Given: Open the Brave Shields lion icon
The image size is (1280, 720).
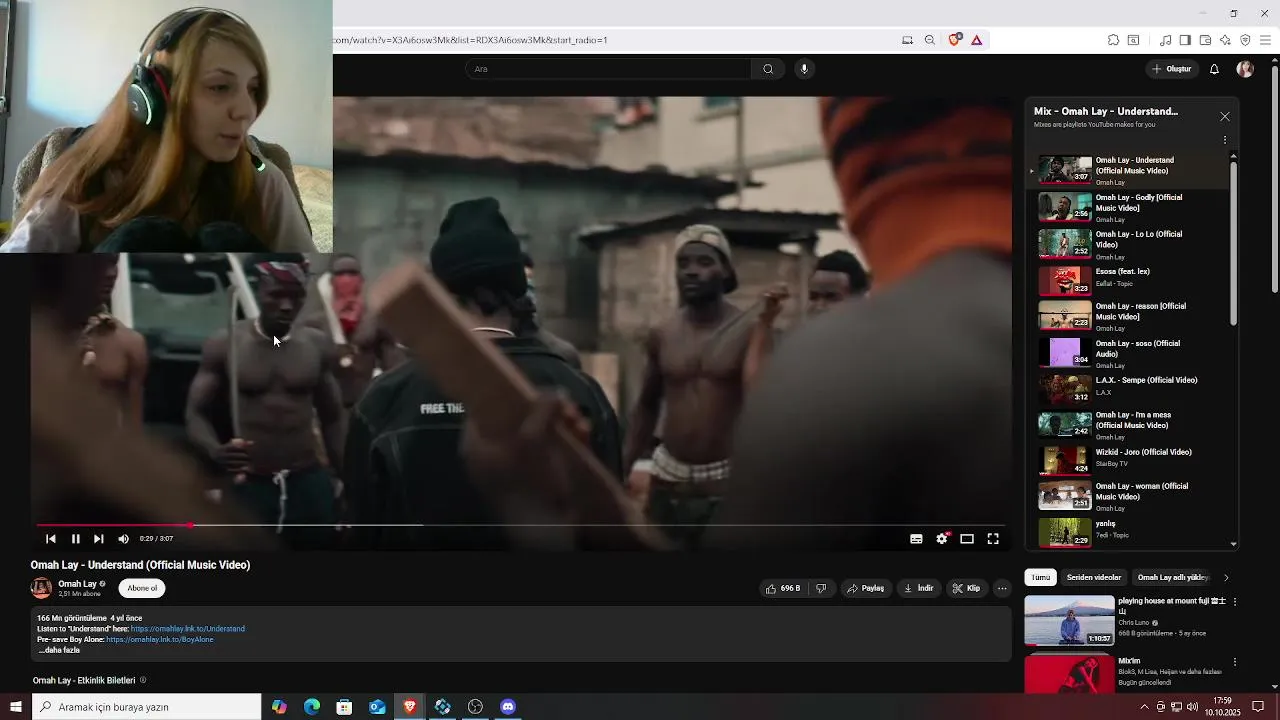Looking at the screenshot, I should click(x=954, y=40).
